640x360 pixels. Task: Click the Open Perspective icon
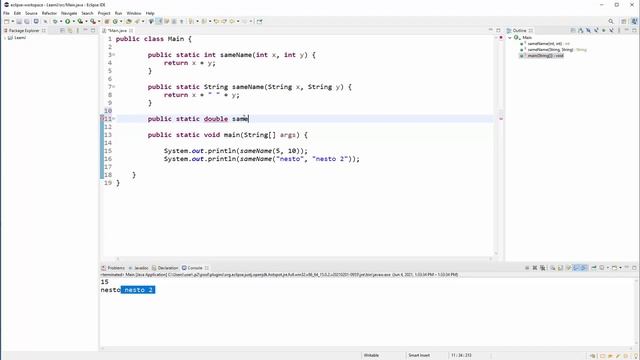click(623, 22)
